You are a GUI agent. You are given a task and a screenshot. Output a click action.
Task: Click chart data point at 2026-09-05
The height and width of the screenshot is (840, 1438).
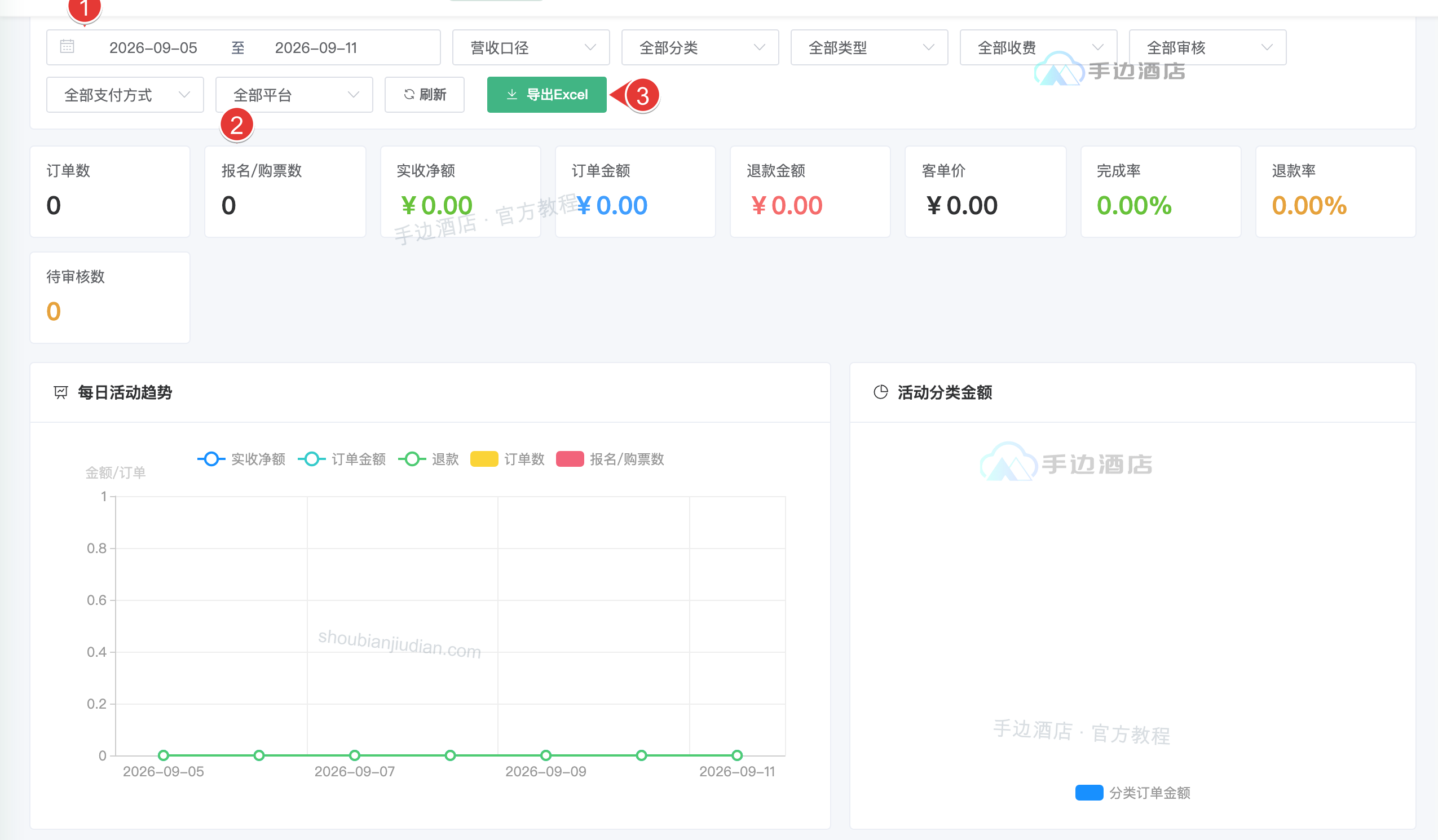point(163,755)
